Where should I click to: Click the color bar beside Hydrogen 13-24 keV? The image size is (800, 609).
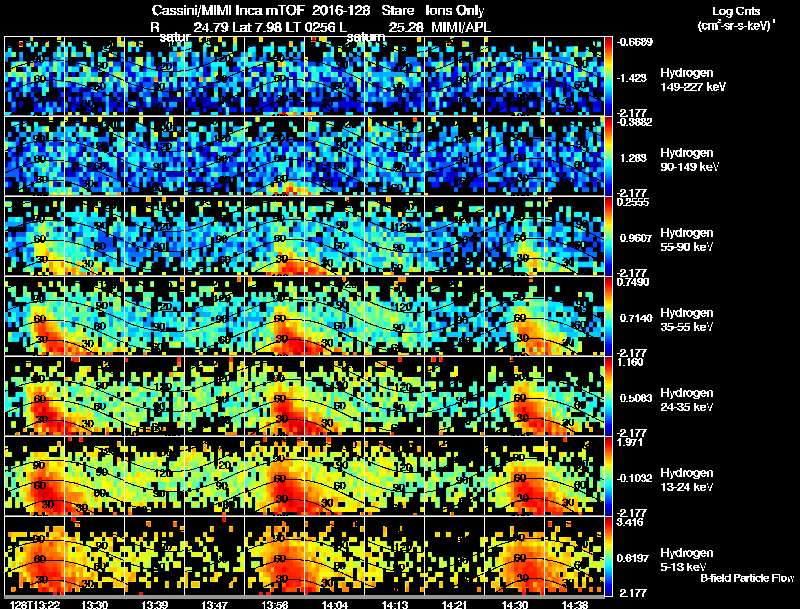608,476
